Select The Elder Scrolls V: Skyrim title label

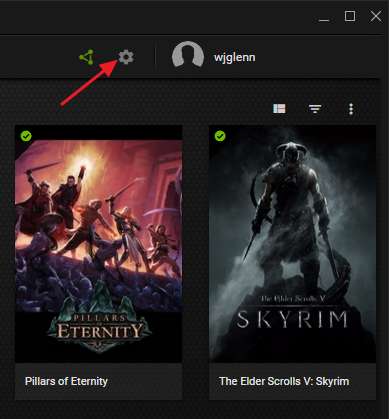pos(284,381)
